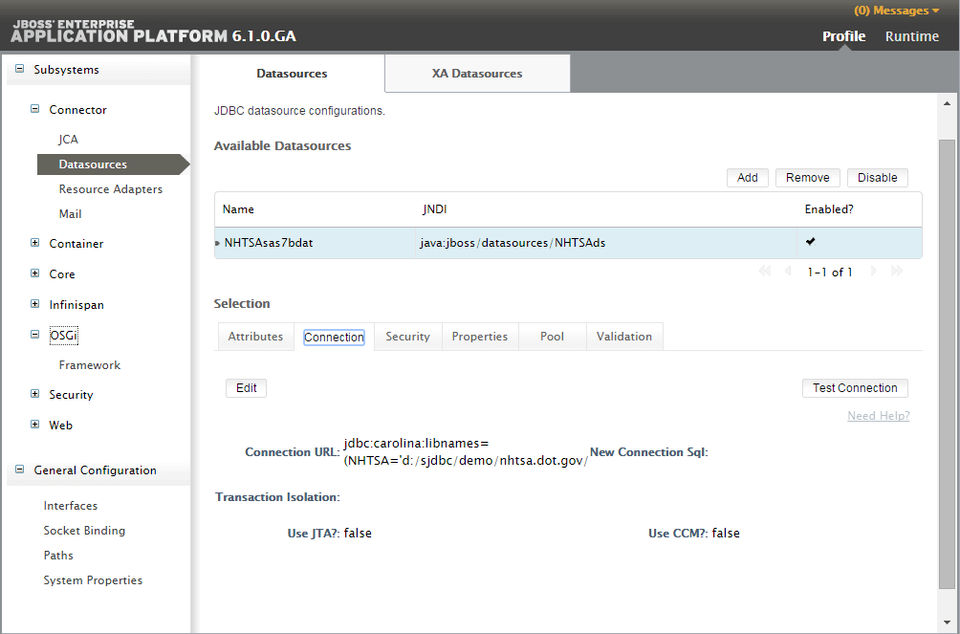
Task: Click the Remove datasource button
Action: tap(808, 177)
